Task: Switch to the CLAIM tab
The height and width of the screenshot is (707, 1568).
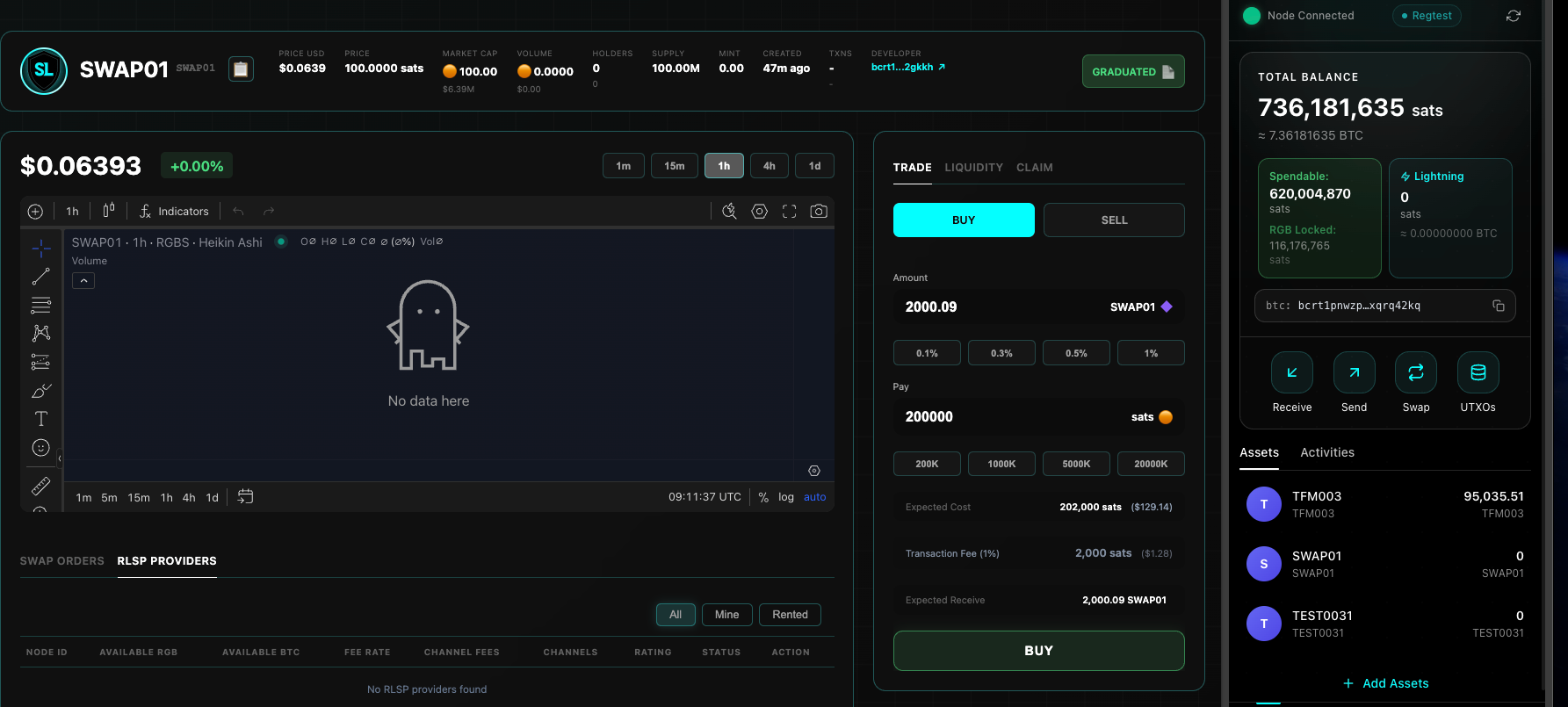Action: (1034, 167)
